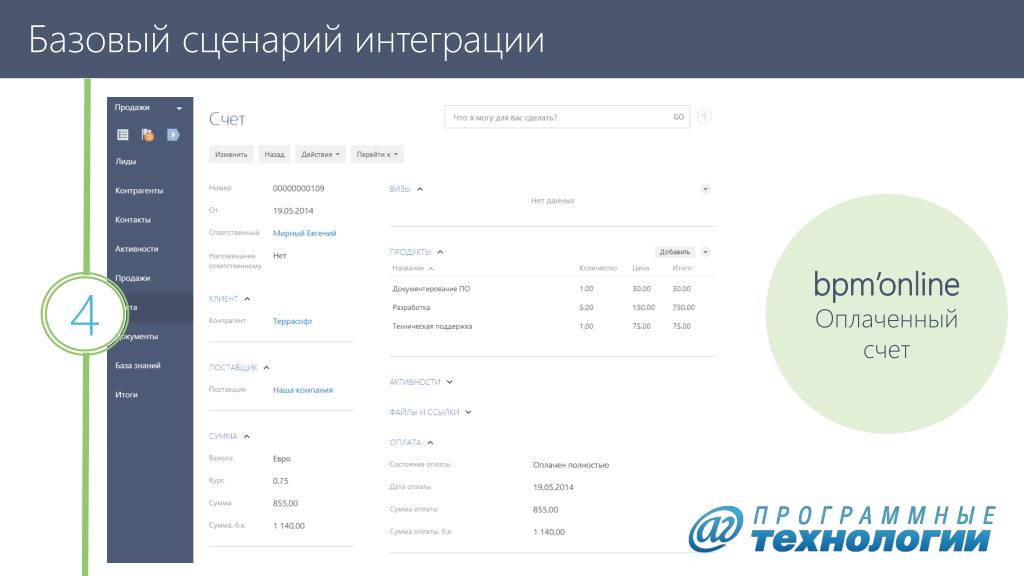Click the blue play process icon

[x=173, y=135]
